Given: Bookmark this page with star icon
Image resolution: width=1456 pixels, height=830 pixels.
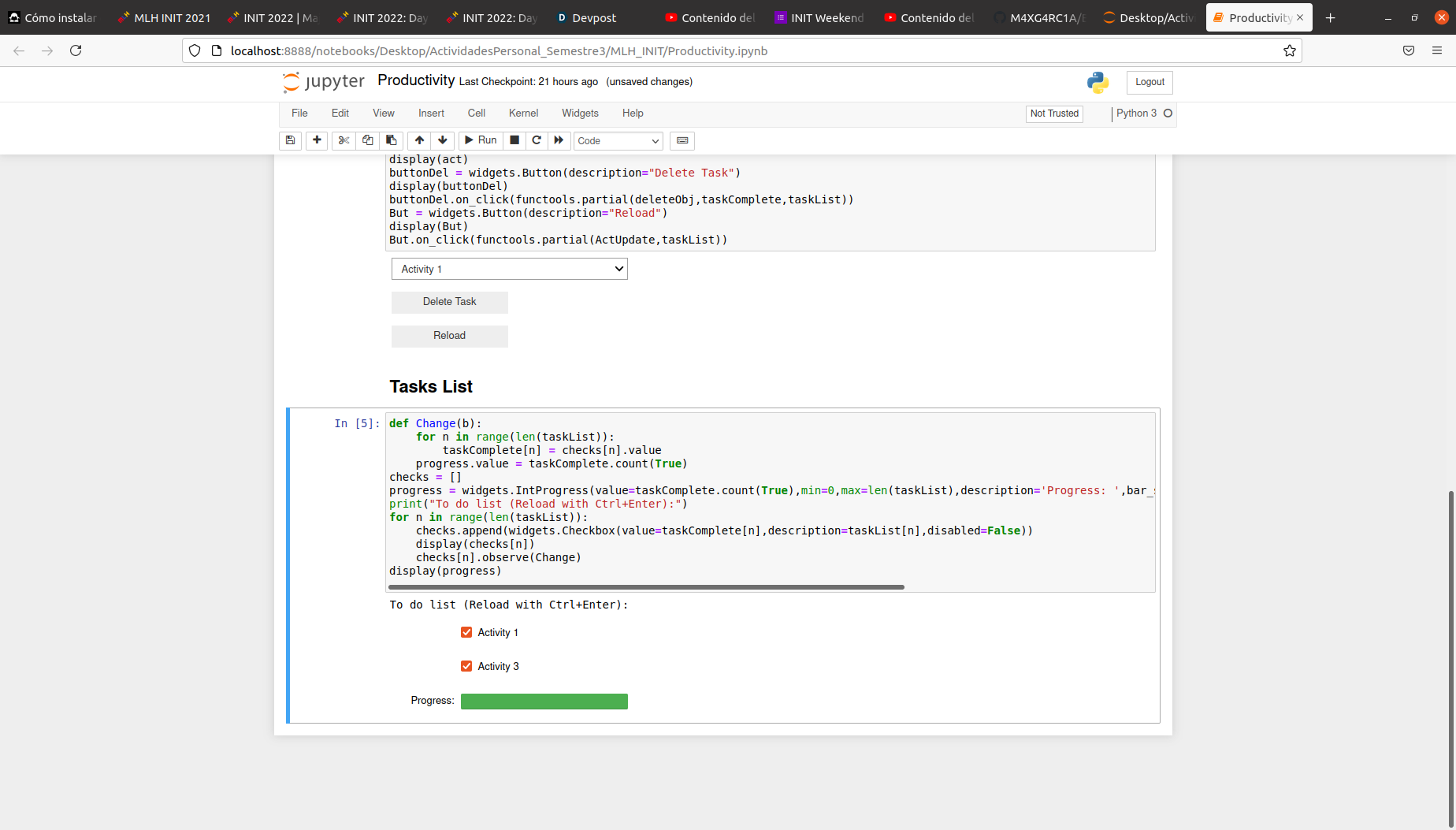Looking at the screenshot, I should coord(1290,50).
